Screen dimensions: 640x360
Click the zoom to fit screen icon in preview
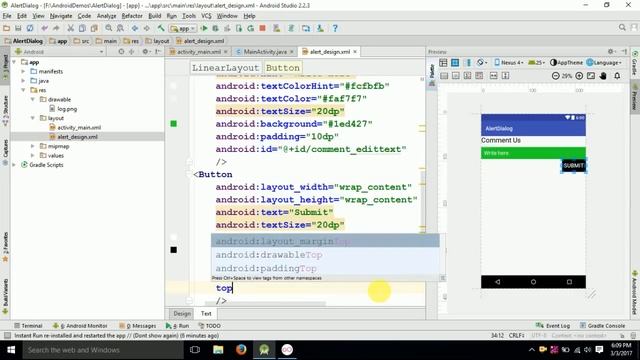pos(591,76)
